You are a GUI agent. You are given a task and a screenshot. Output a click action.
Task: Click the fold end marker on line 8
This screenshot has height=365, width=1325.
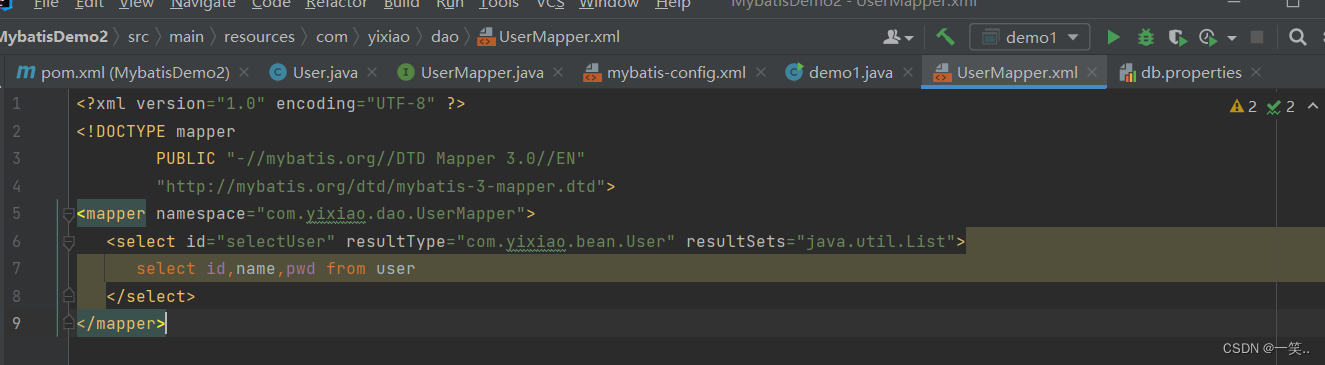[68, 296]
